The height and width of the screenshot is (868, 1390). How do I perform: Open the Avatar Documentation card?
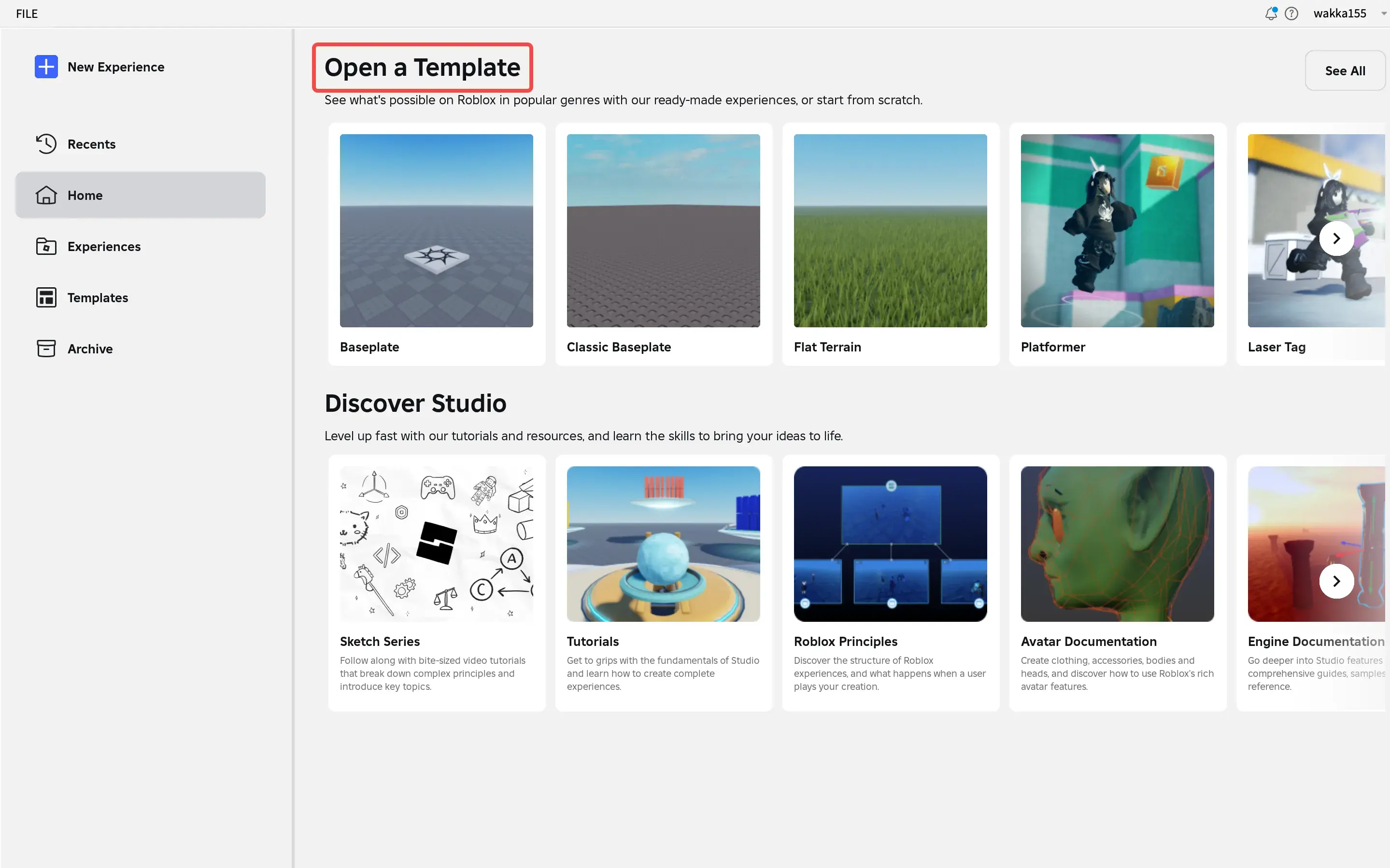(x=1117, y=544)
